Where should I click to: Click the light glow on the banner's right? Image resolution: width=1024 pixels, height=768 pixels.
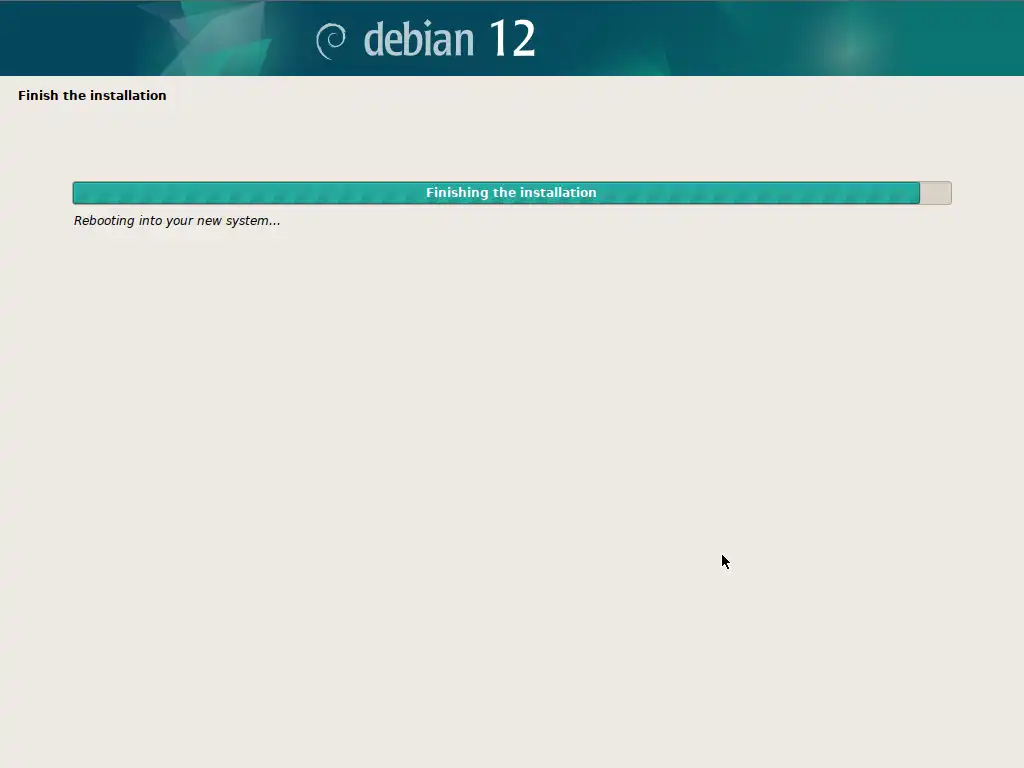click(850, 45)
